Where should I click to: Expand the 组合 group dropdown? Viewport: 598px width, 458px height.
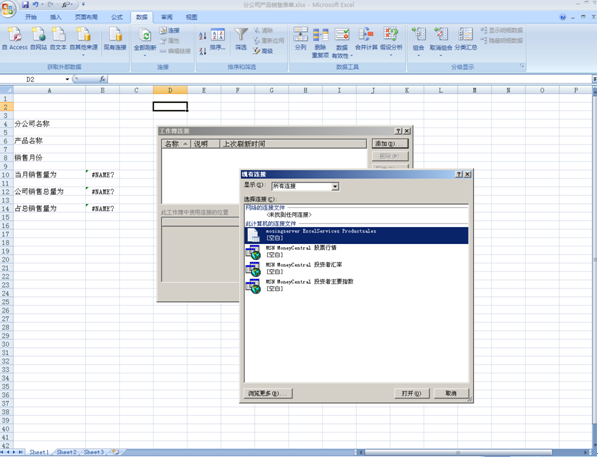pos(418,56)
